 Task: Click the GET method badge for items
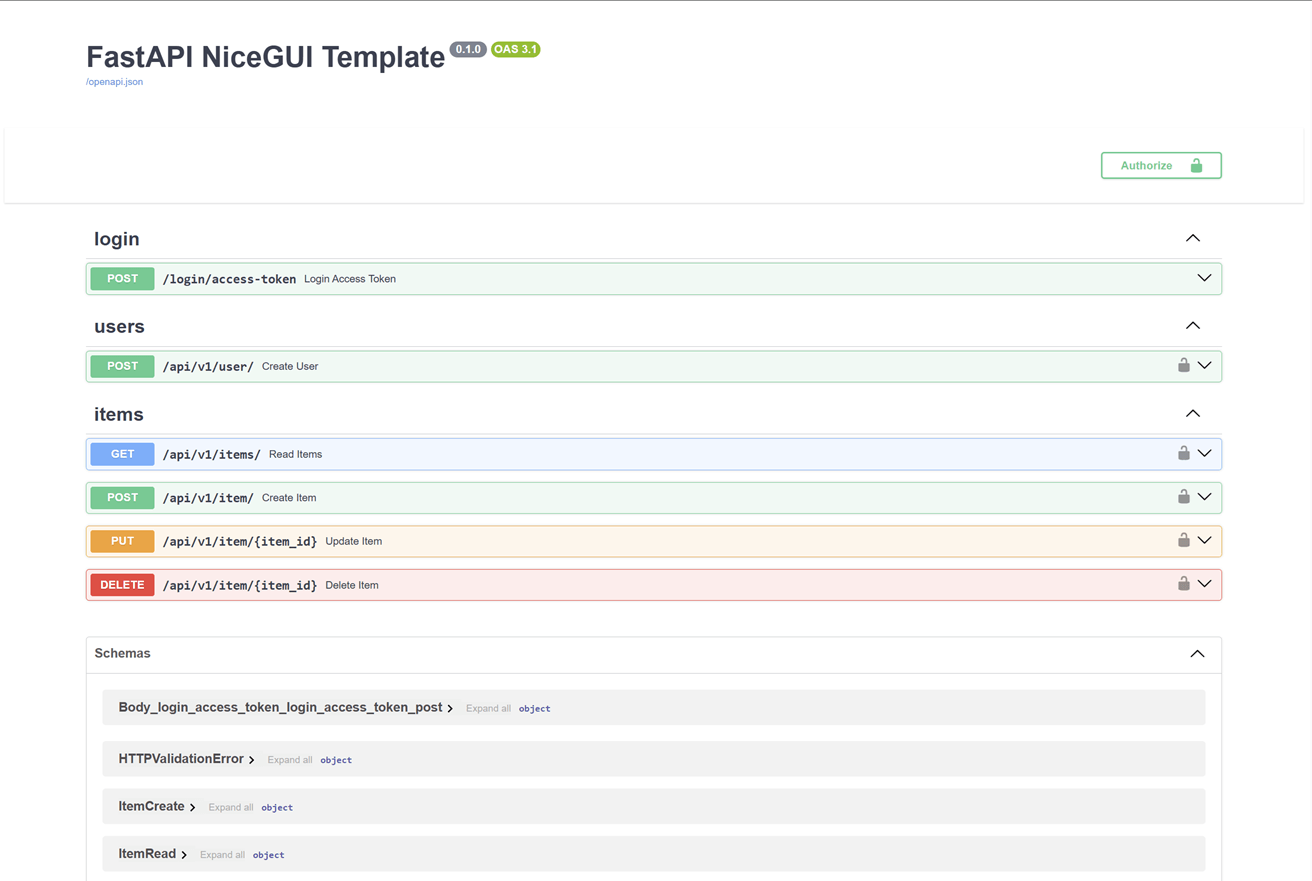(122, 454)
